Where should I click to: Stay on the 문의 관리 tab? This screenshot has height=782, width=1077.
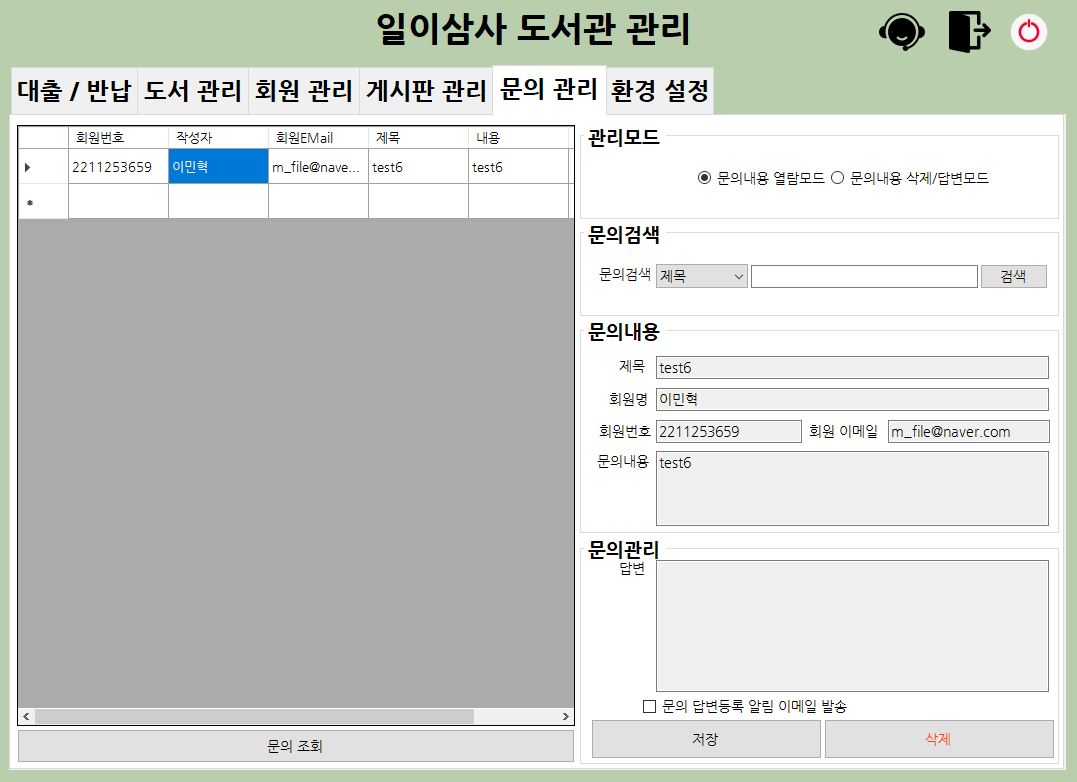tap(549, 89)
